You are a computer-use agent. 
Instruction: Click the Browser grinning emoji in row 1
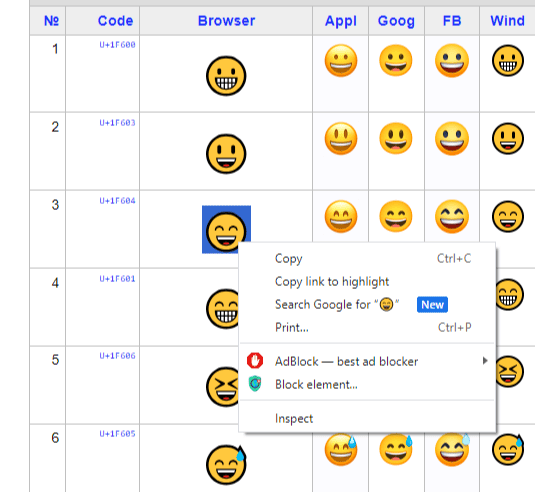click(226, 76)
